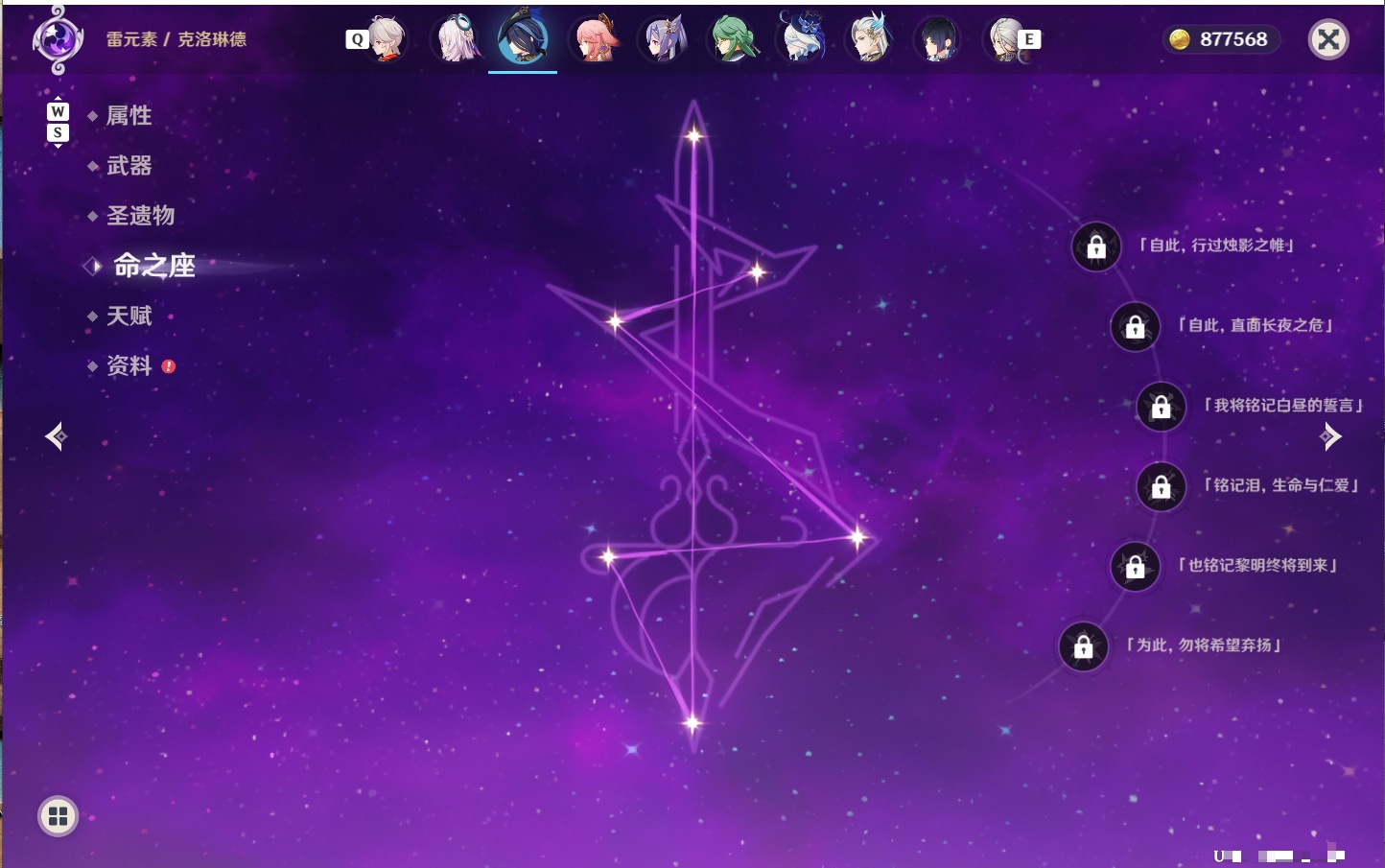Click the star at the constellation bottom point
Viewport: 1385px width, 868px height.
click(692, 722)
